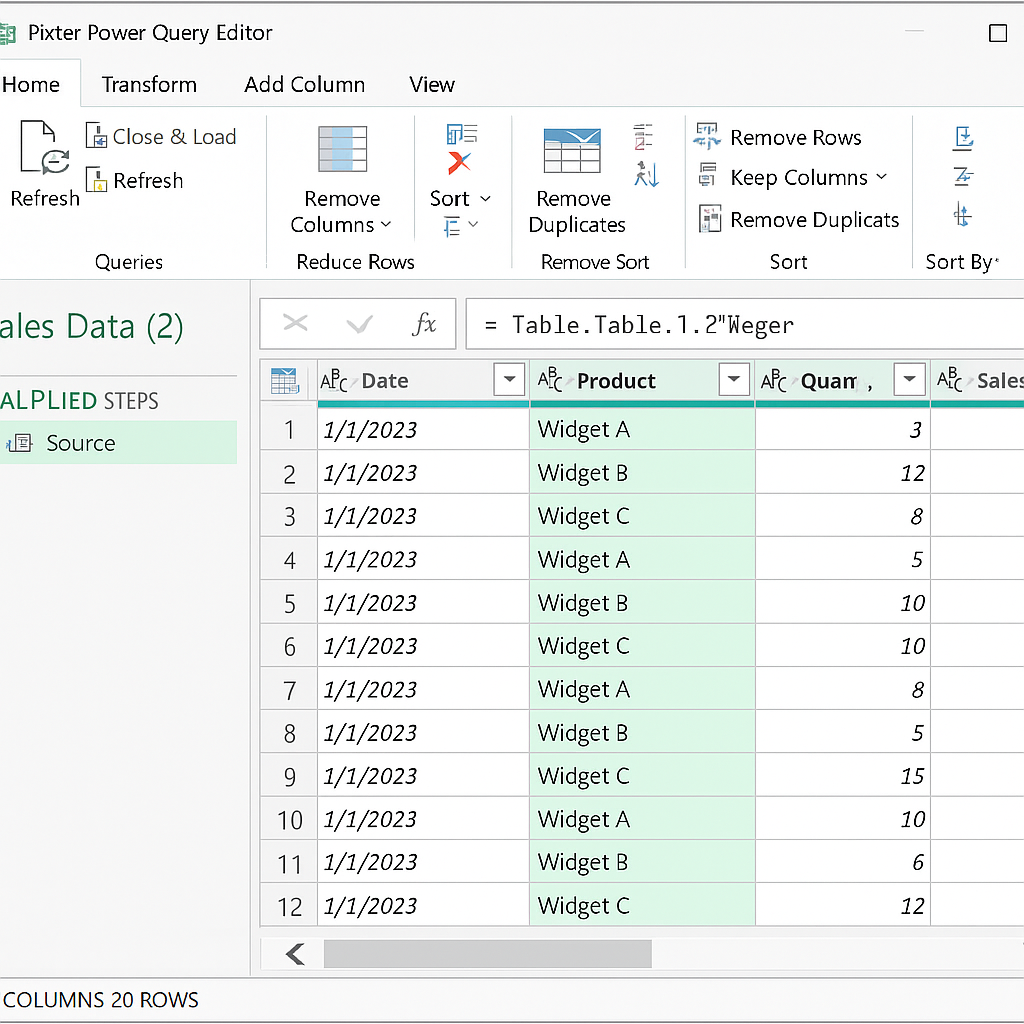Open the Product column filter dropdown
This screenshot has width=1024, height=1024.
tap(733, 379)
